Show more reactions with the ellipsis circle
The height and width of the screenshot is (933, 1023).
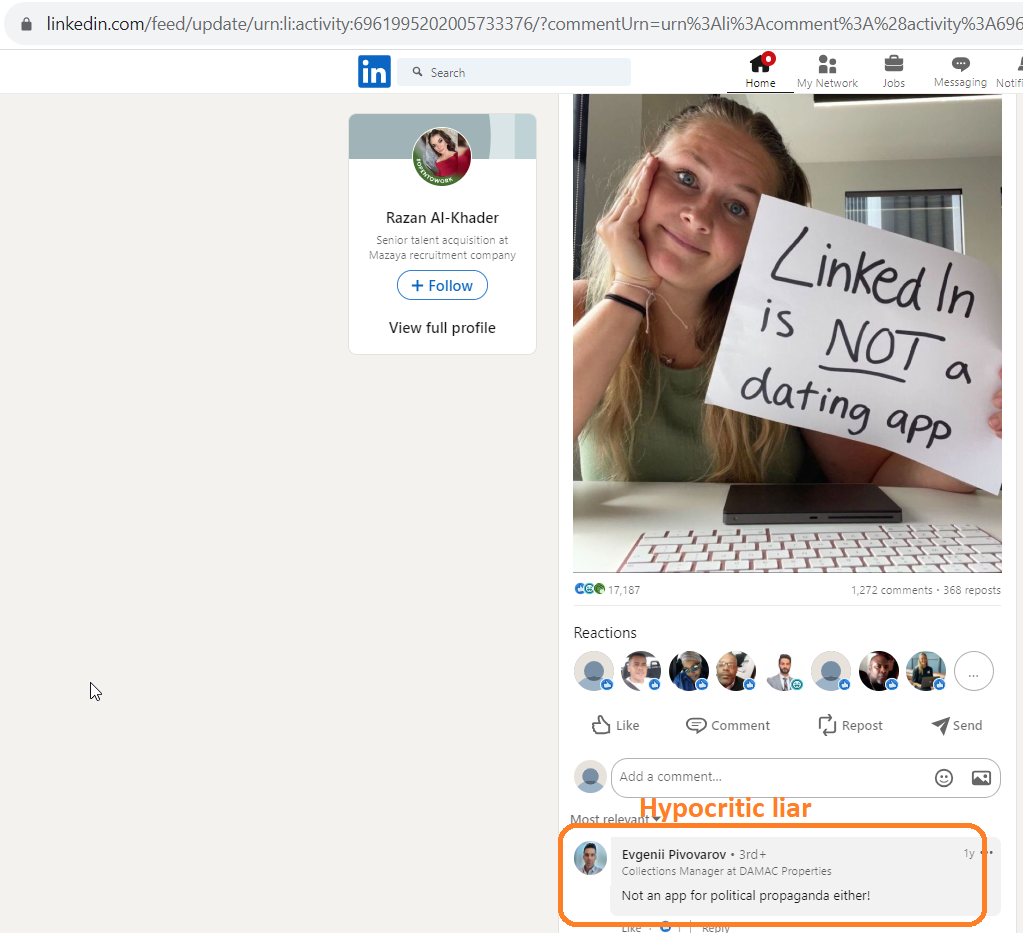coord(973,671)
